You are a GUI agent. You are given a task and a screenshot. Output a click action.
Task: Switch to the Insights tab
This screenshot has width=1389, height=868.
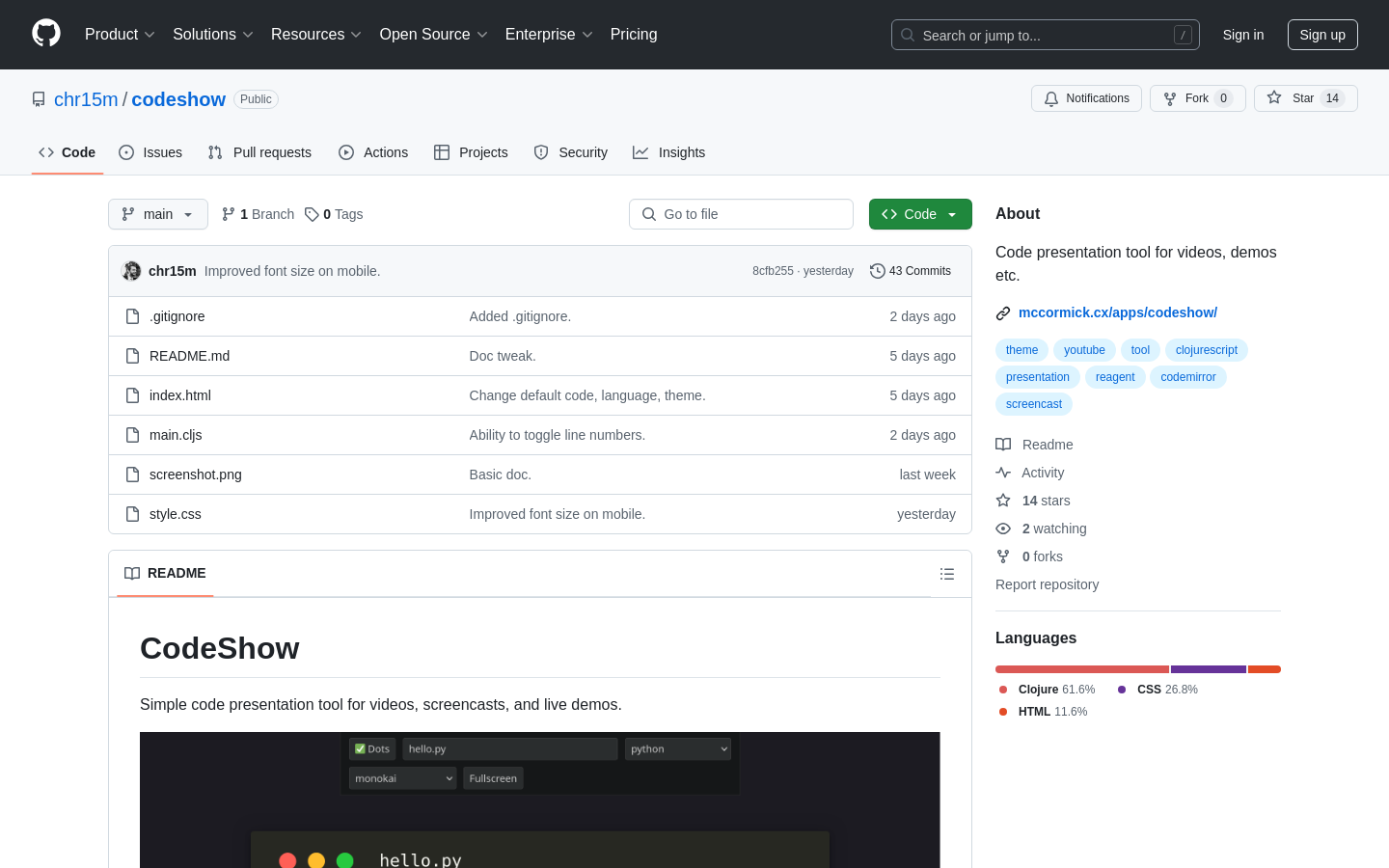pyautogui.click(x=669, y=152)
